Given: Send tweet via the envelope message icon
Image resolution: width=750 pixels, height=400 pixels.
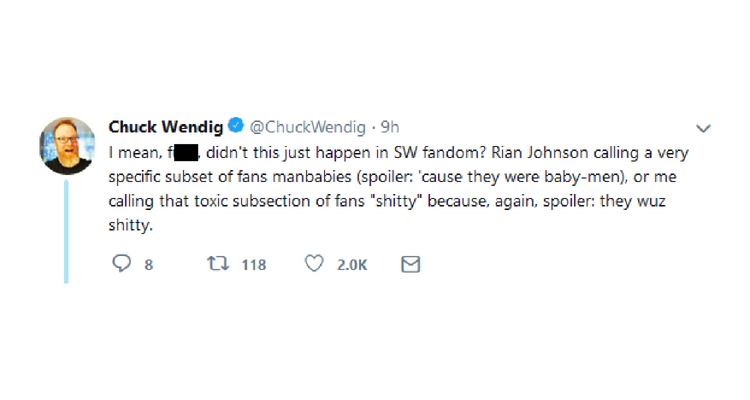Looking at the screenshot, I should pyautogui.click(x=410, y=264).
